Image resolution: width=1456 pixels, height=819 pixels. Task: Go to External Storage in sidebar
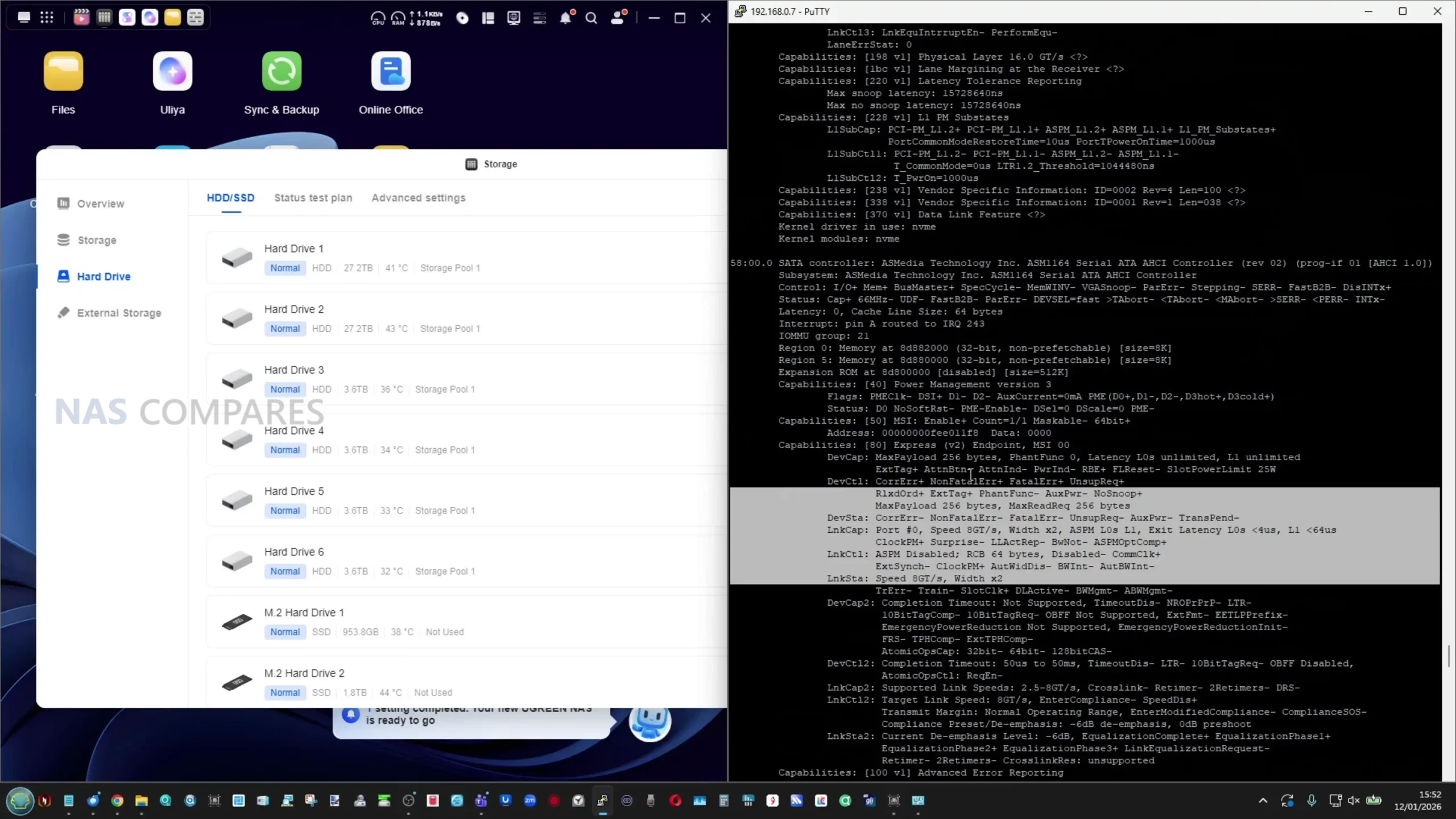[118, 313]
